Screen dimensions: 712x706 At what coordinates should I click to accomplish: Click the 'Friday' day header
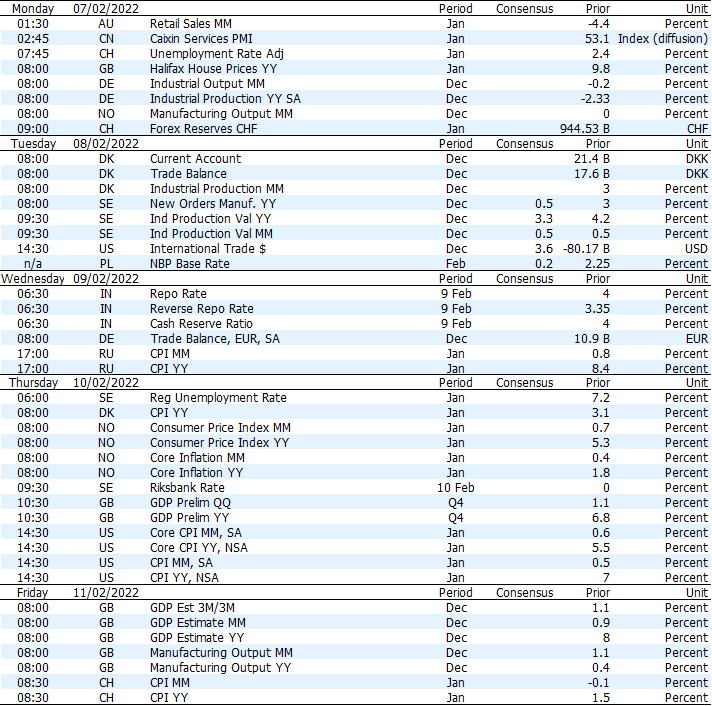pos(32,592)
